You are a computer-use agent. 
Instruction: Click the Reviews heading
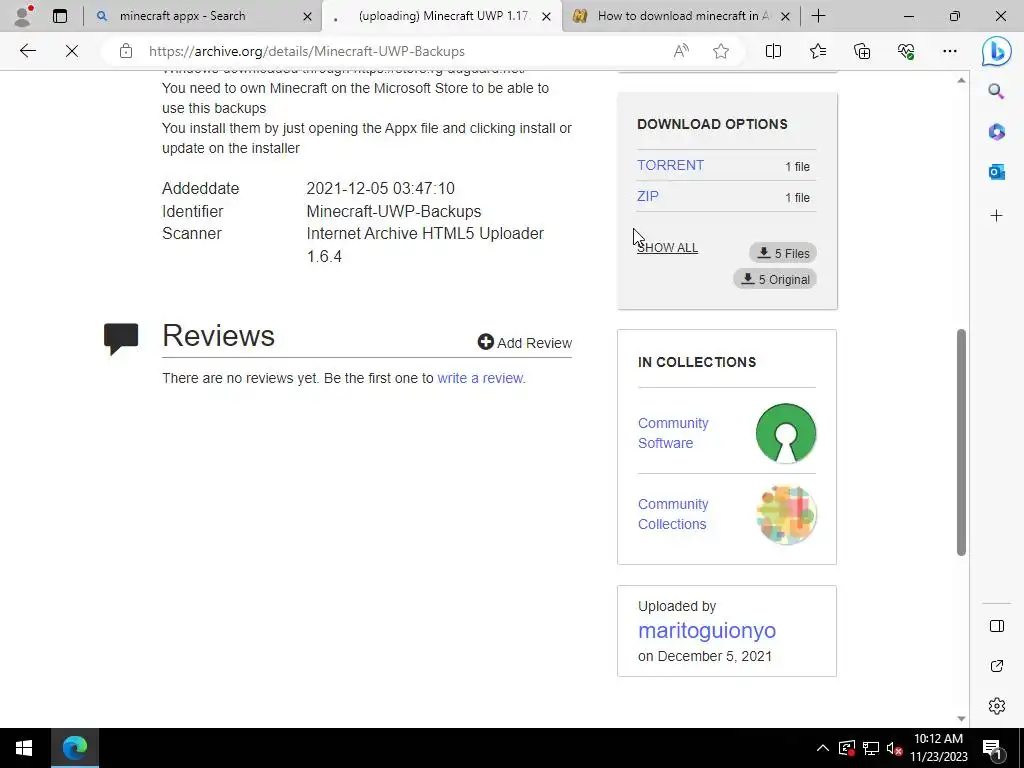(218, 336)
